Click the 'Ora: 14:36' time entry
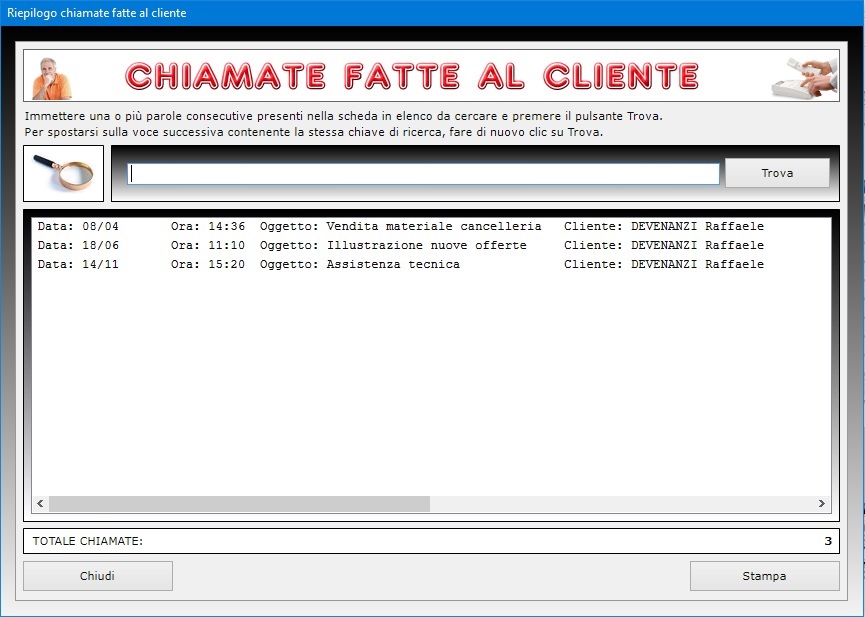 208,226
